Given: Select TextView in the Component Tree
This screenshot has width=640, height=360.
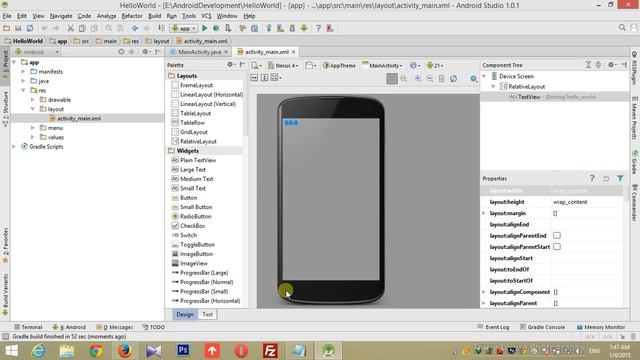Looking at the screenshot, I should [x=529, y=97].
